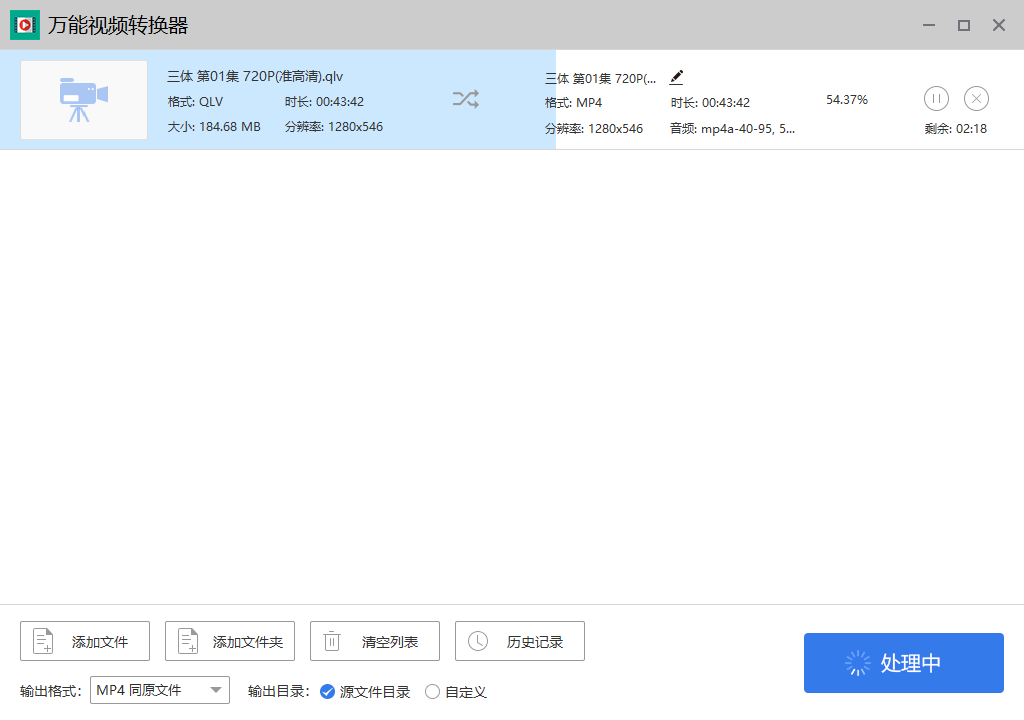Click the dropdown arrow of output format

(215, 690)
